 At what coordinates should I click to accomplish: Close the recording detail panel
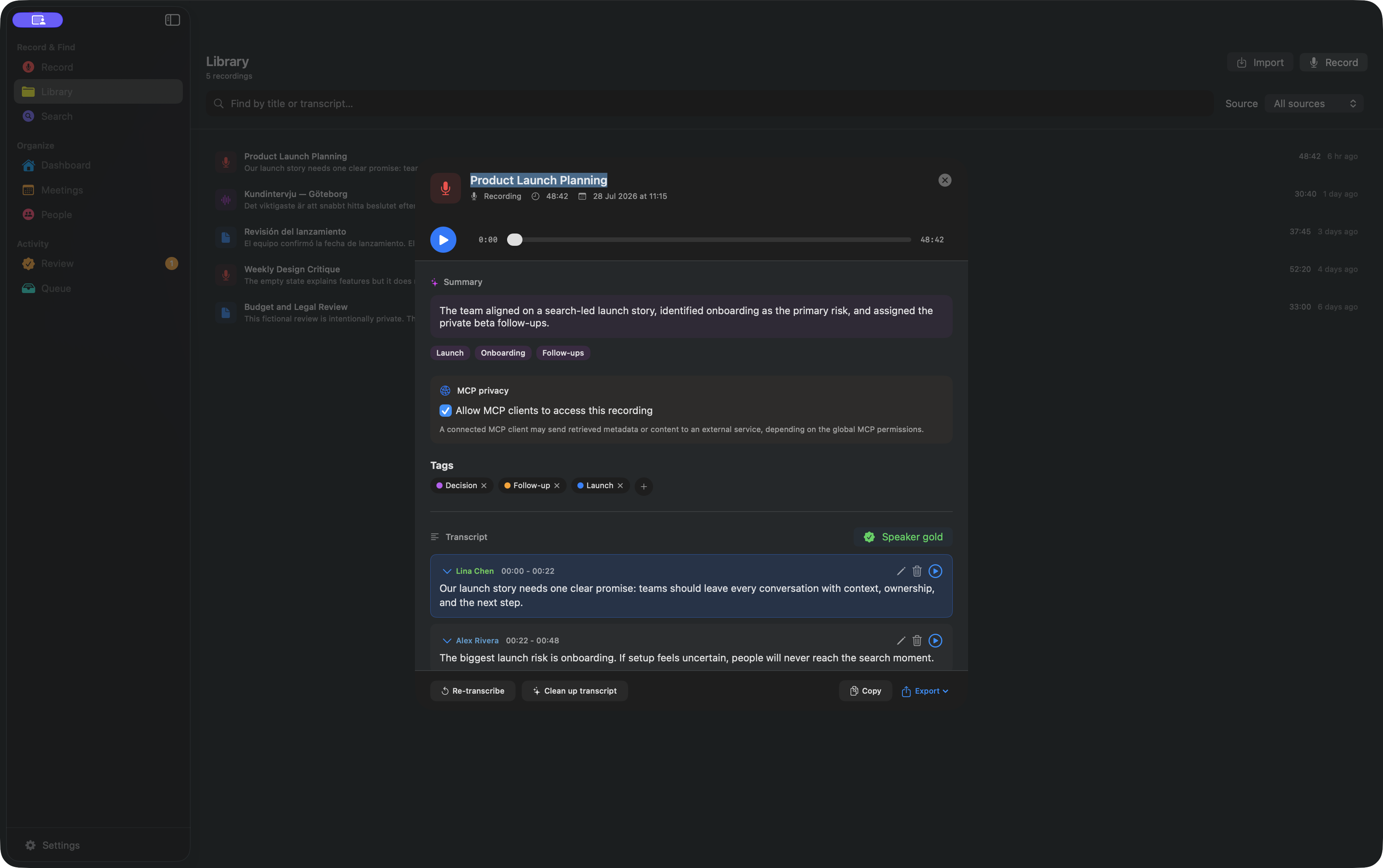[x=944, y=180]
